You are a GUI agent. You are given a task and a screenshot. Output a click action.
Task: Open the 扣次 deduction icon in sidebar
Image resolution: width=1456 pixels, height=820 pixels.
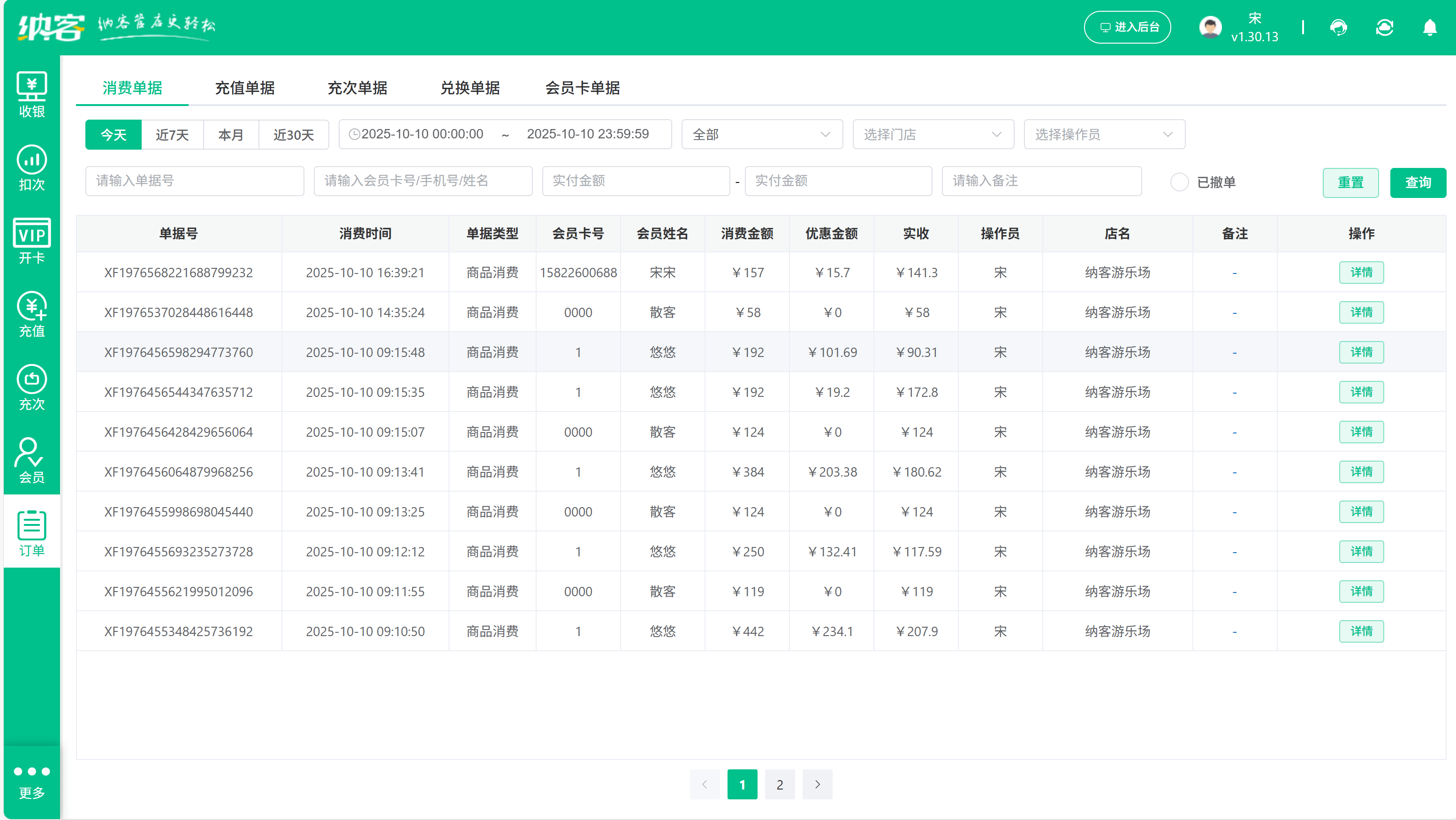pyautogui.click(x=31, y=167)
